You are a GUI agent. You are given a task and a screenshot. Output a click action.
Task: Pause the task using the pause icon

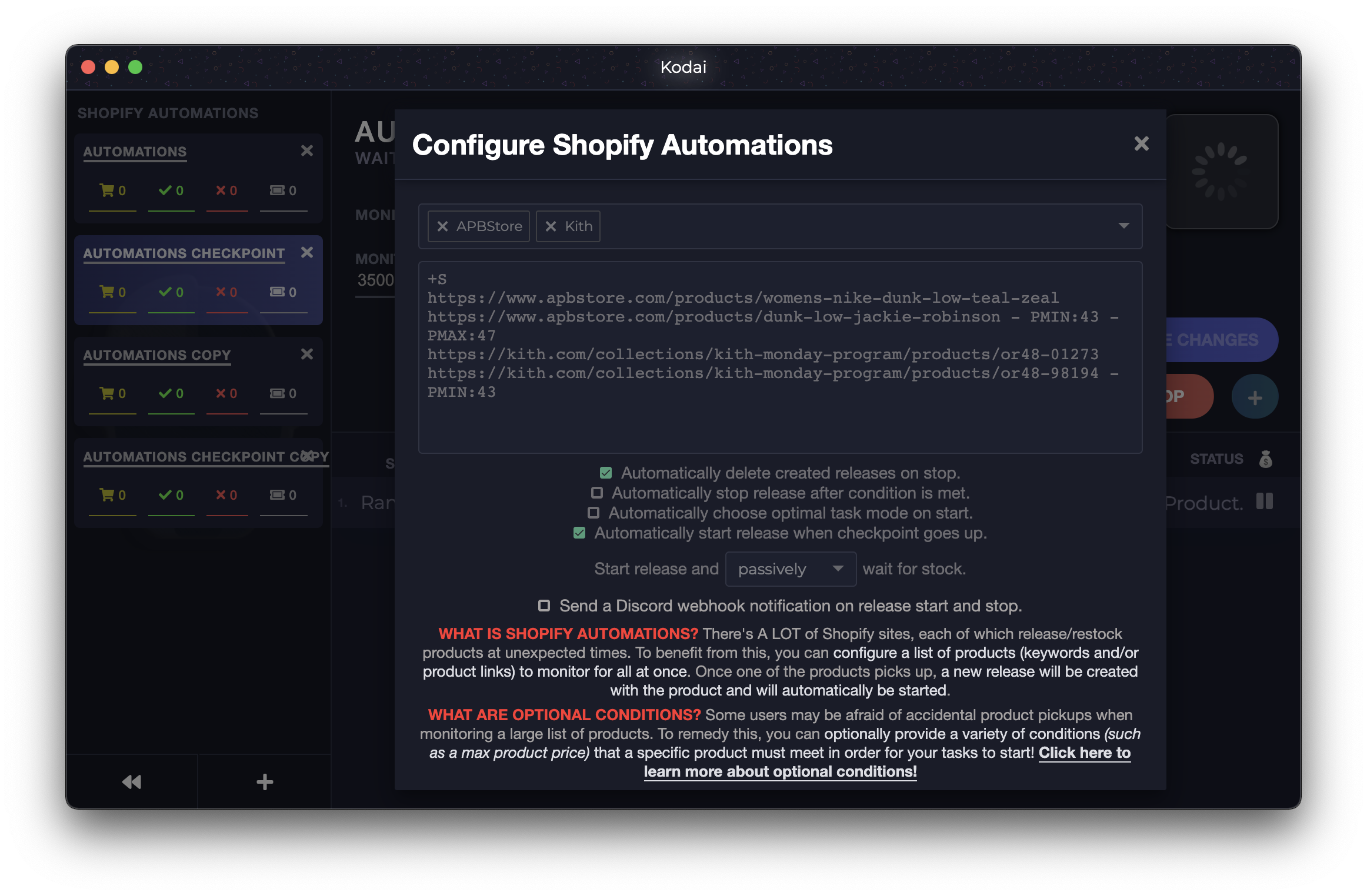(1264, 502)
